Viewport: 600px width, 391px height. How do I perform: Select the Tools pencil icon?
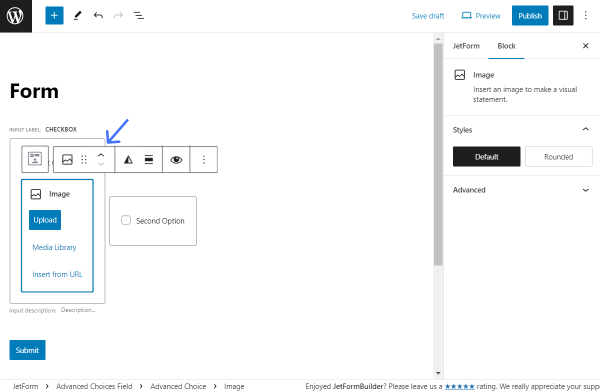(x=78, y=16)
